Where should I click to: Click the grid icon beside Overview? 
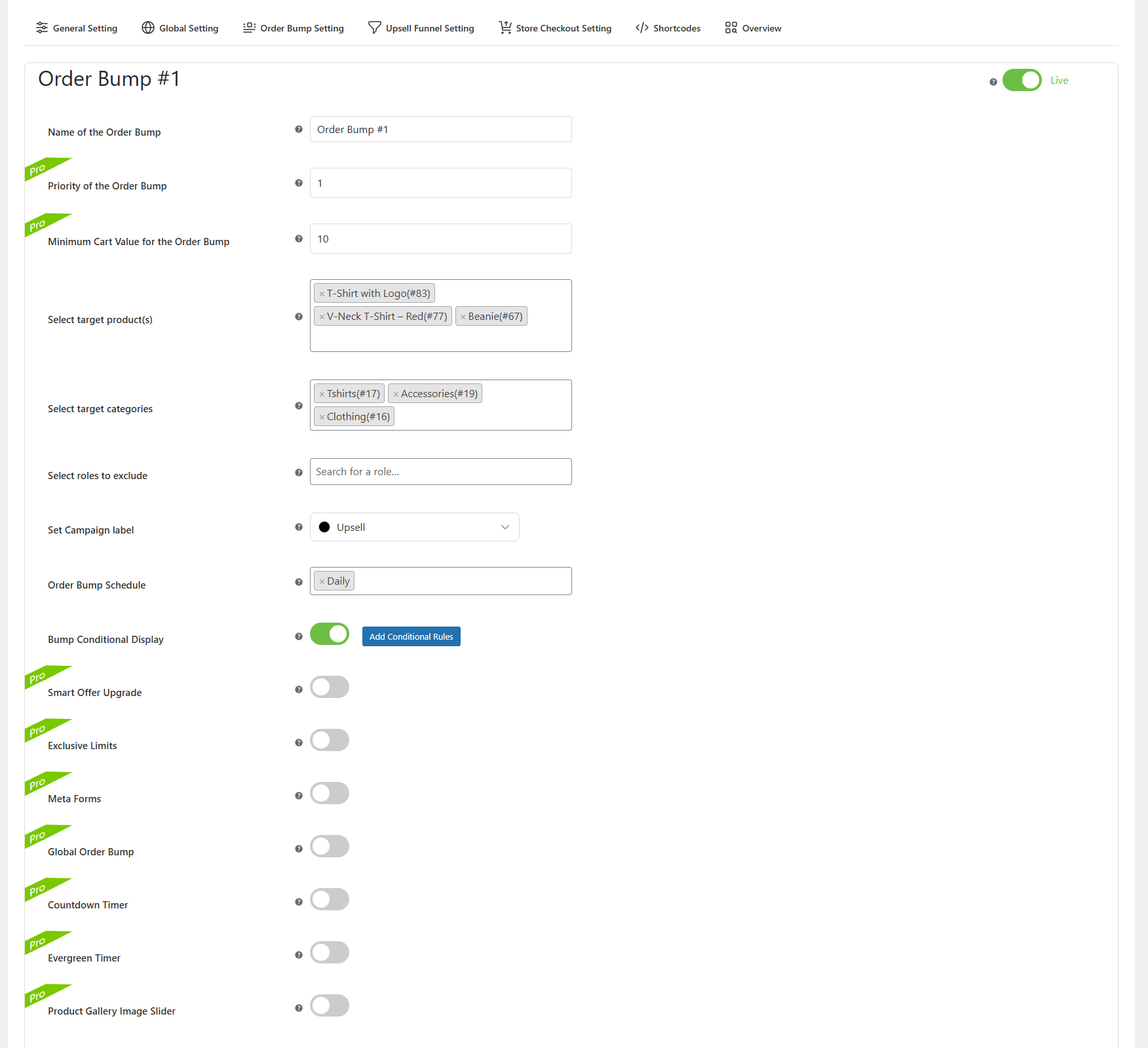tap(730, 28)
